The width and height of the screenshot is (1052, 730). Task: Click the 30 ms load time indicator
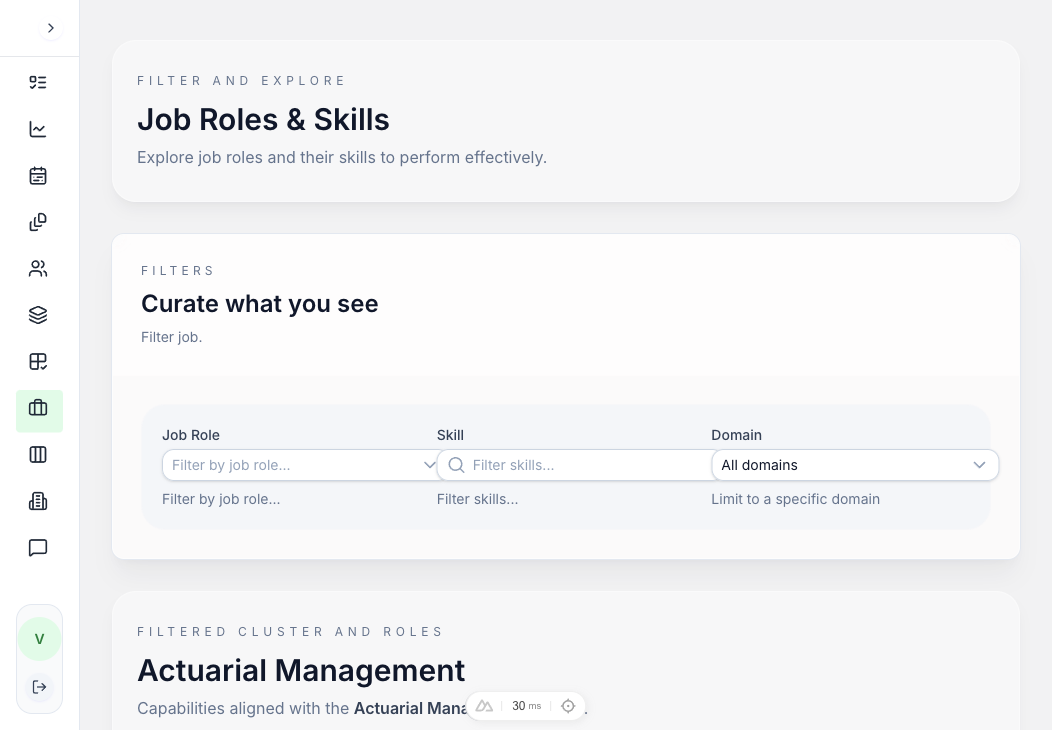pos(526,706)
